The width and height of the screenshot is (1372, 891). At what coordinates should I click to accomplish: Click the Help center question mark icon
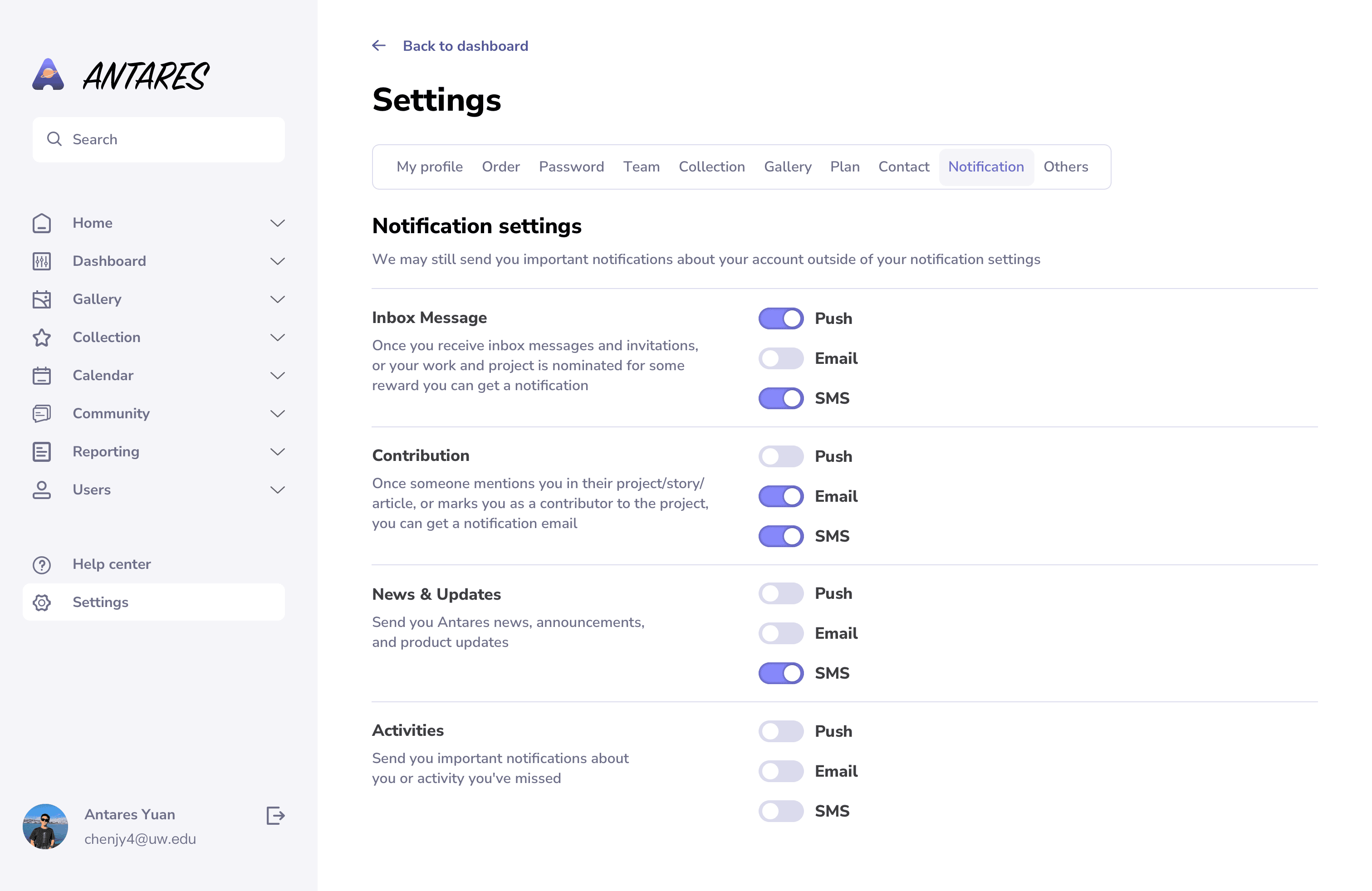tap(41, 564)
